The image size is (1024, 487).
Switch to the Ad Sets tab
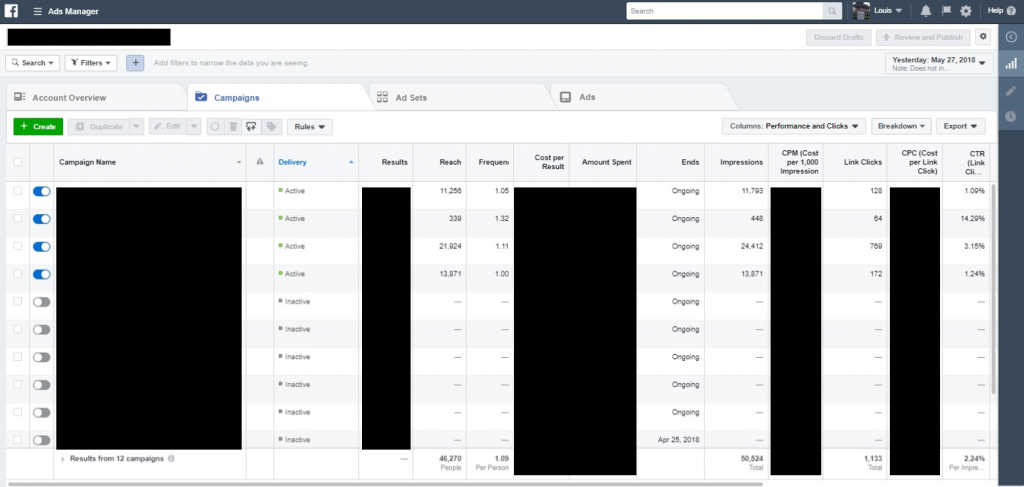(459, 97)
